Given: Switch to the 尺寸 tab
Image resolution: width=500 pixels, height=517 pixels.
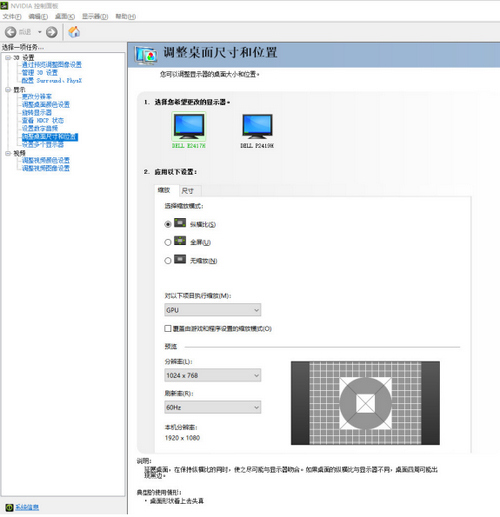Looking at the screenshot, I should 188,191.
